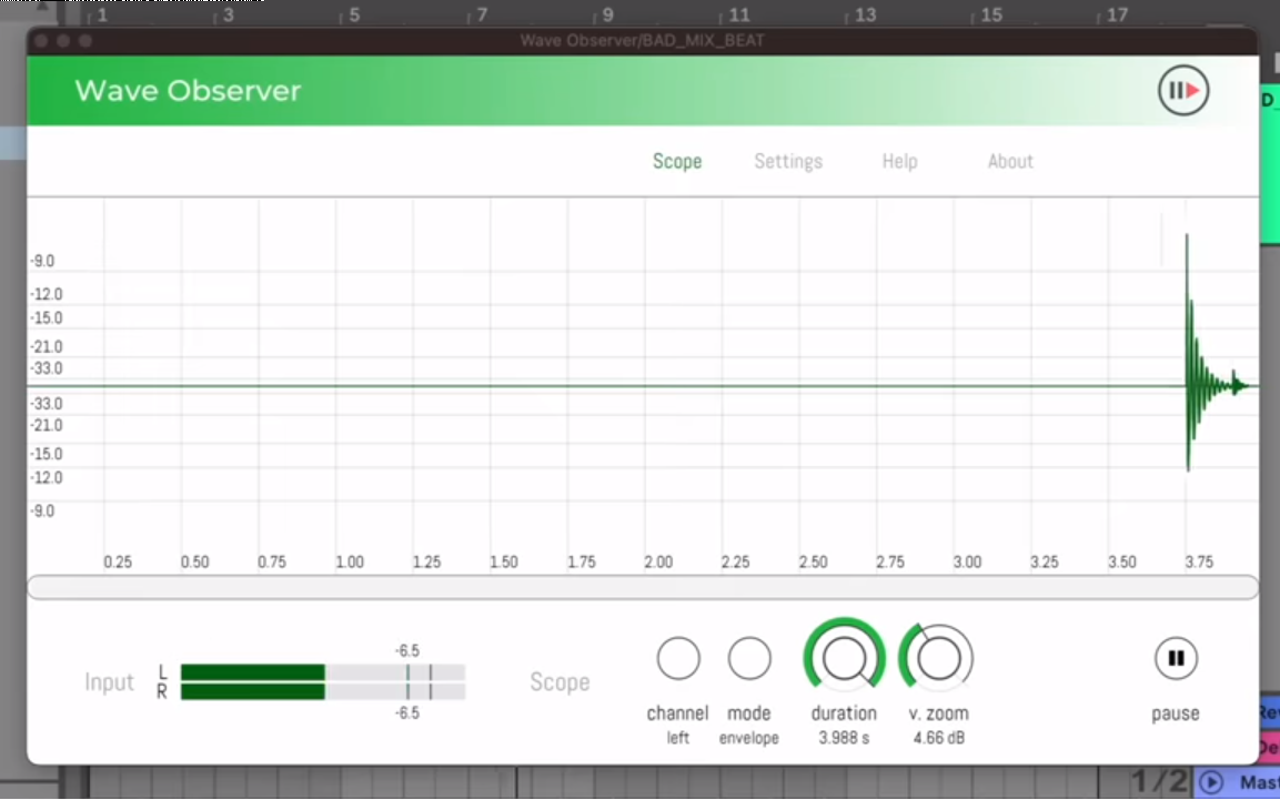
Task: Click the window title "Wave Observer/BAD_MIX_BEAT"
Action: 642,41
